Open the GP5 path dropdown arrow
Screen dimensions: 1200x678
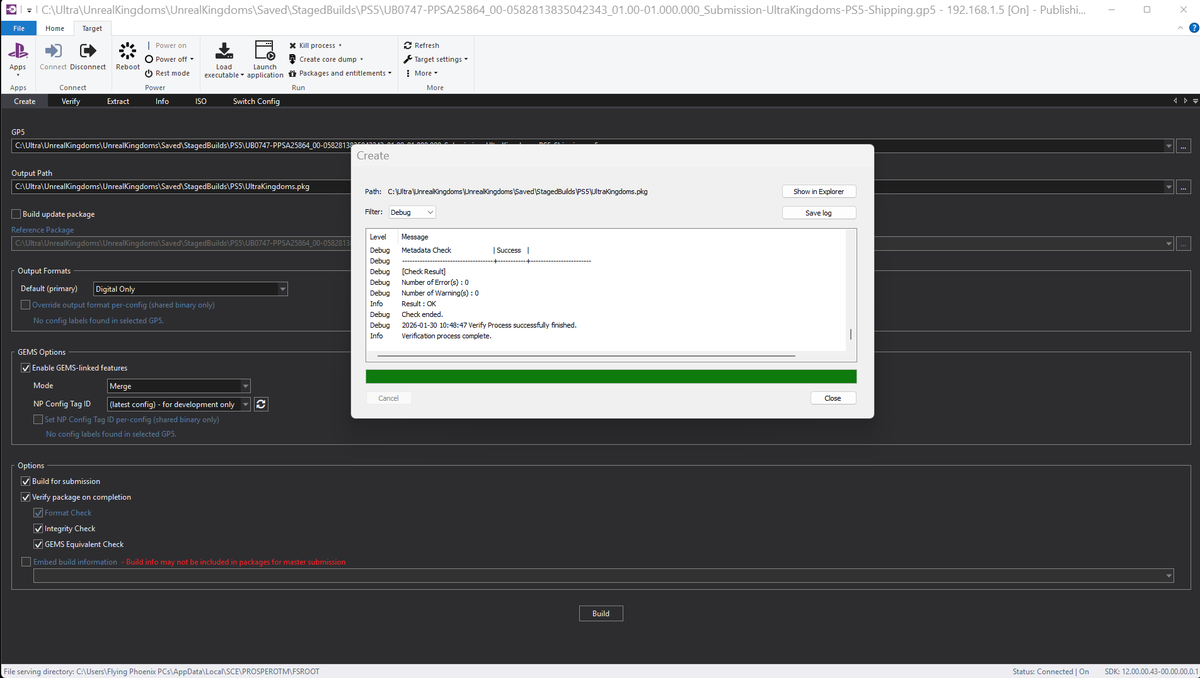pyautogui.click(x=1169, y=146)
